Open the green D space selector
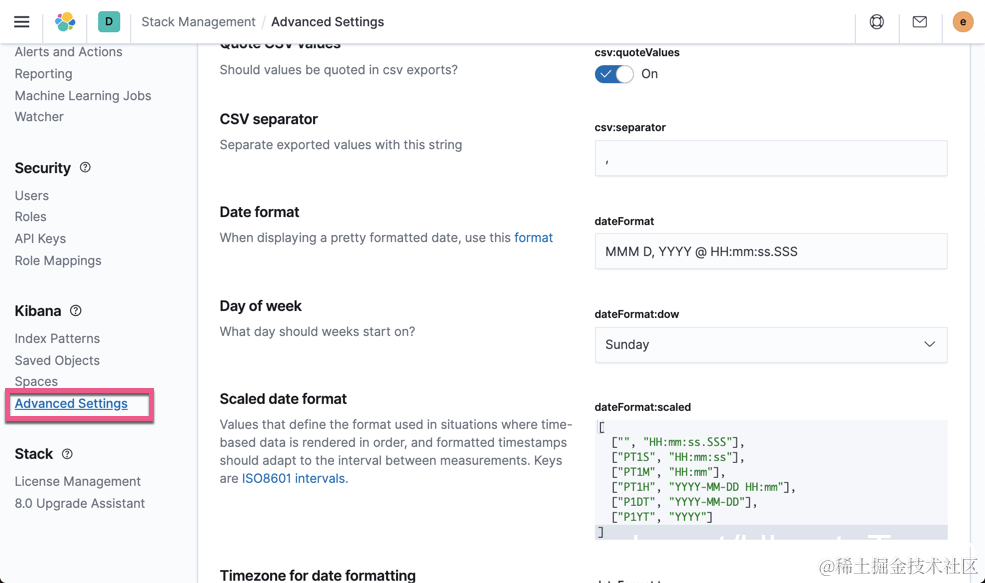 [x=109, y=22]
